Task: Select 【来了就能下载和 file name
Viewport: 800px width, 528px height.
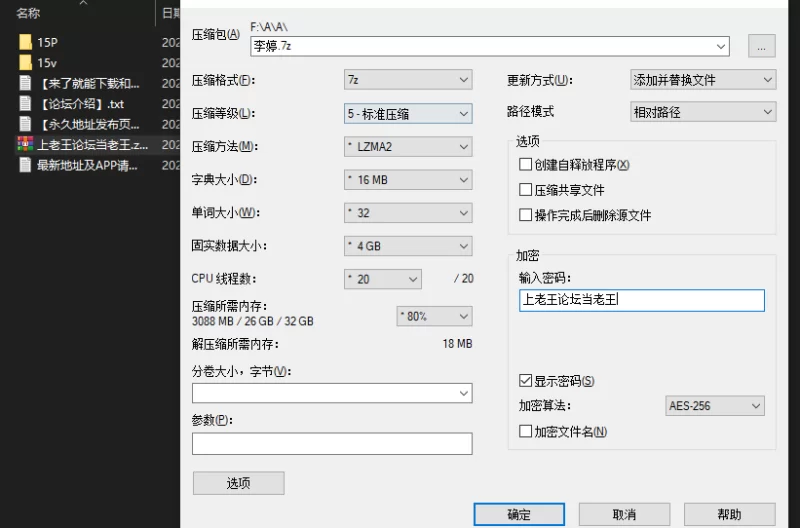Action: coord(88,83)
